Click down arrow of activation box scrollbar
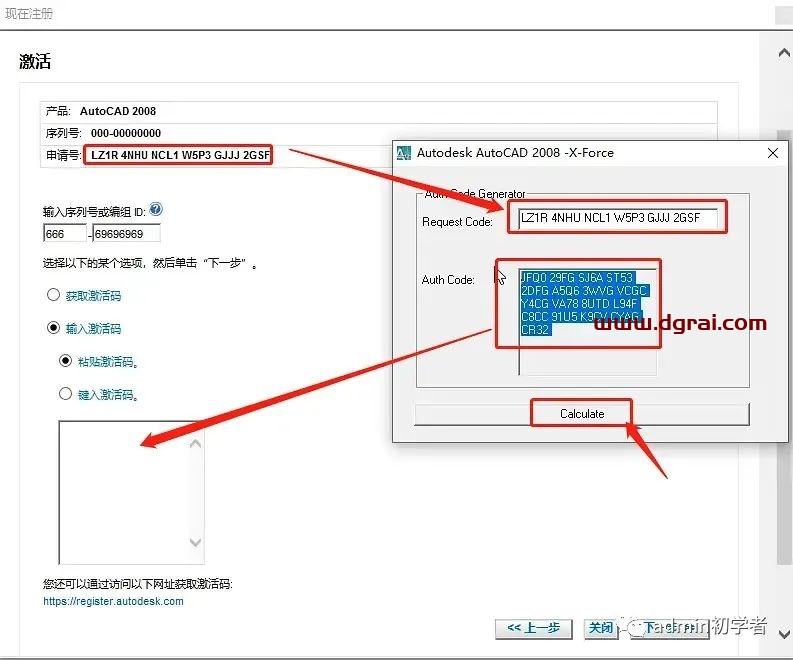Viewport: 793px width, 660px height. click(196, 542)
